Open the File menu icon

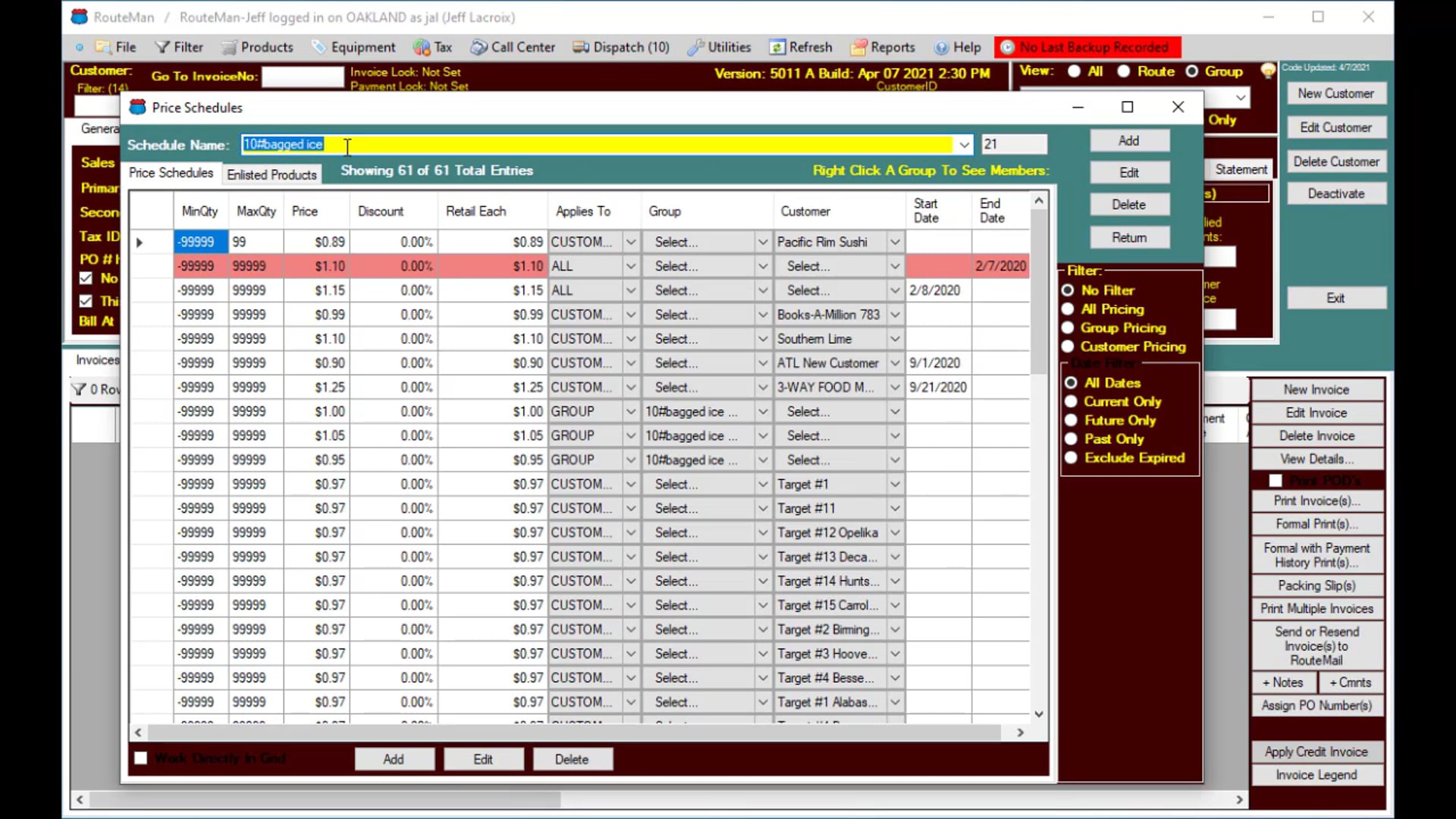103,47
